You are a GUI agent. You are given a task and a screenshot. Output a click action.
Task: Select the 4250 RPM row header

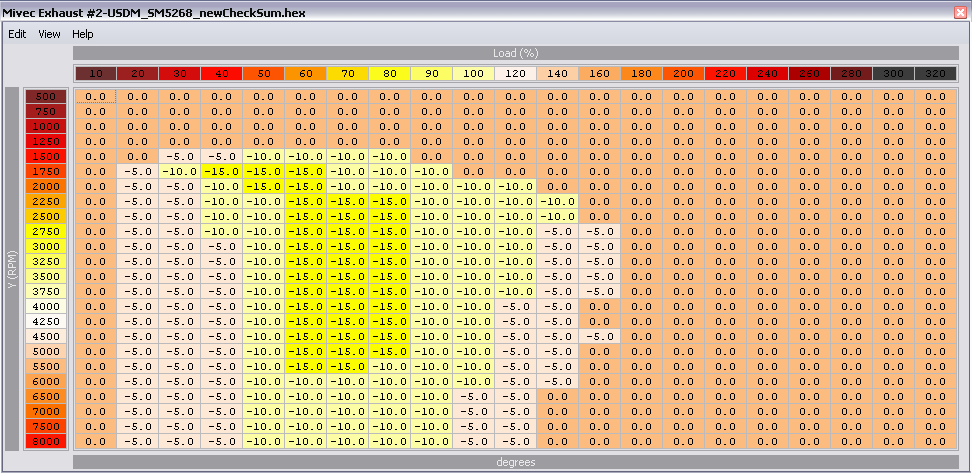45,321
